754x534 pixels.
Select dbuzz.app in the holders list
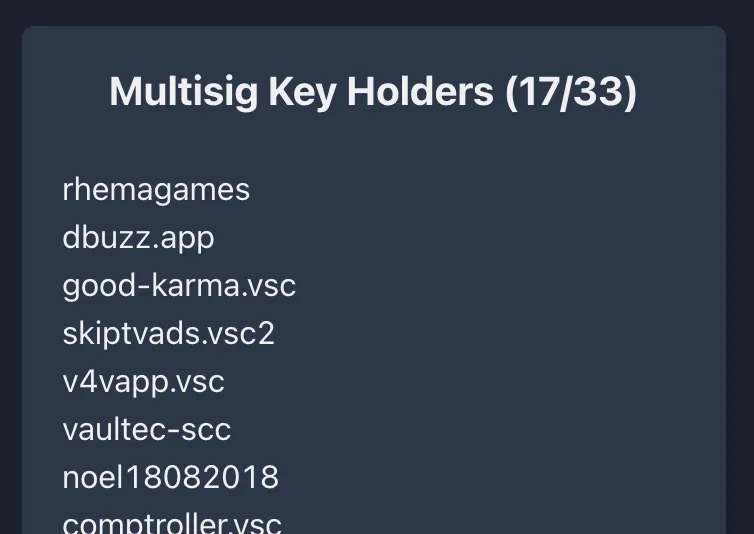(138, 237)
